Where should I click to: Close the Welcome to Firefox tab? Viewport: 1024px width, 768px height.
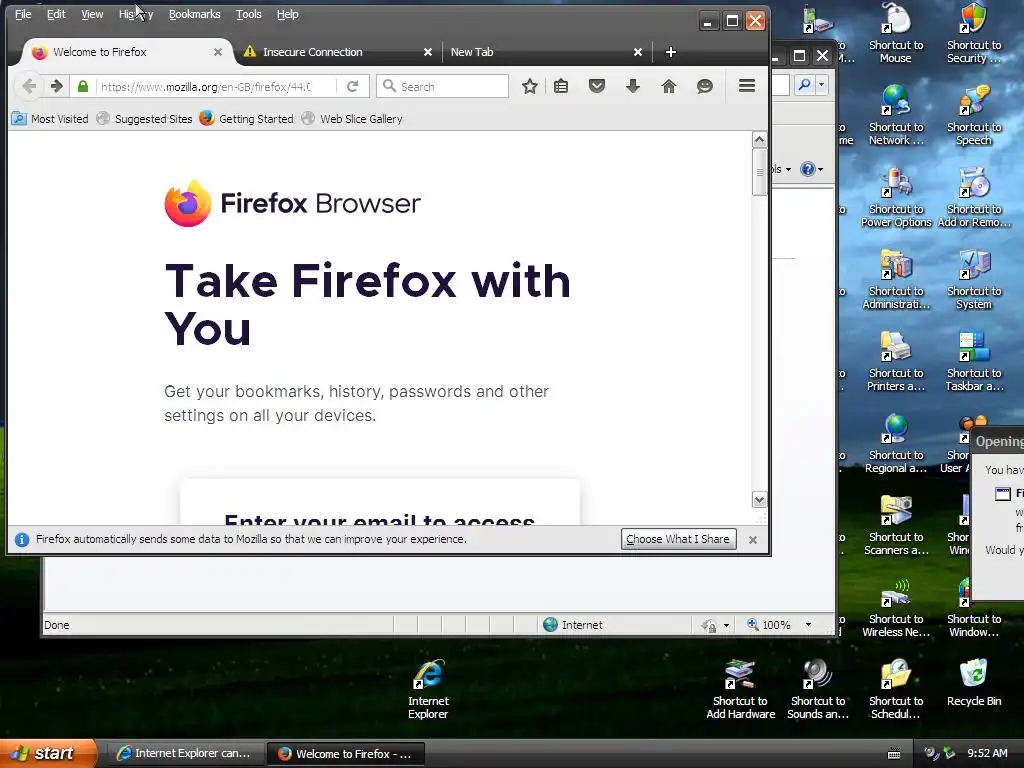point(218,52)
